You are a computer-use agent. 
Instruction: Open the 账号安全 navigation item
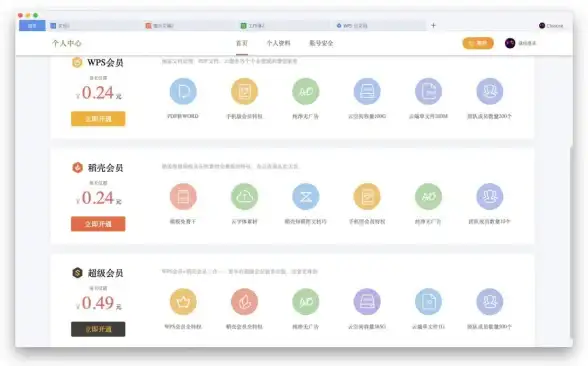[321, 43]
